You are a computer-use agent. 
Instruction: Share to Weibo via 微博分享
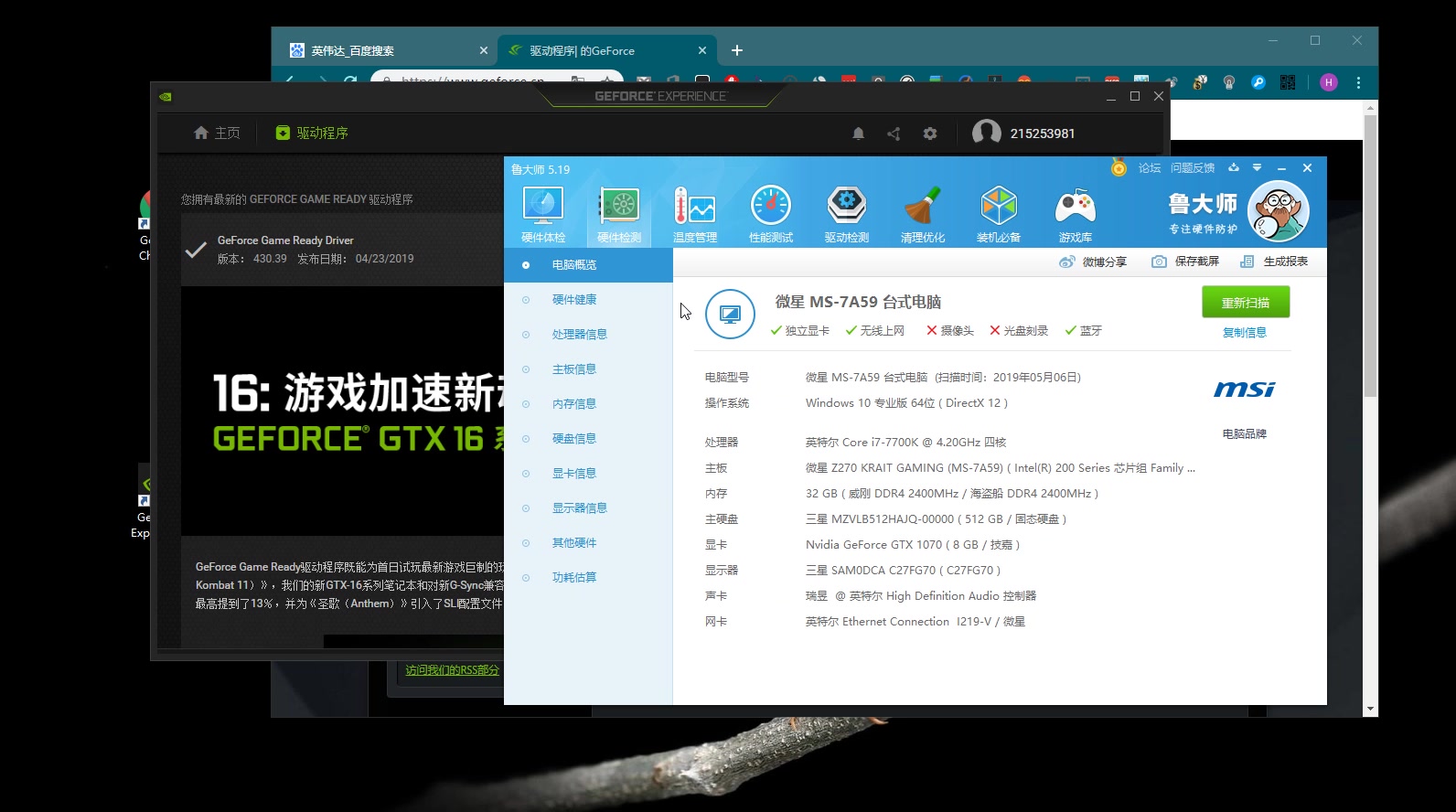1093,262
